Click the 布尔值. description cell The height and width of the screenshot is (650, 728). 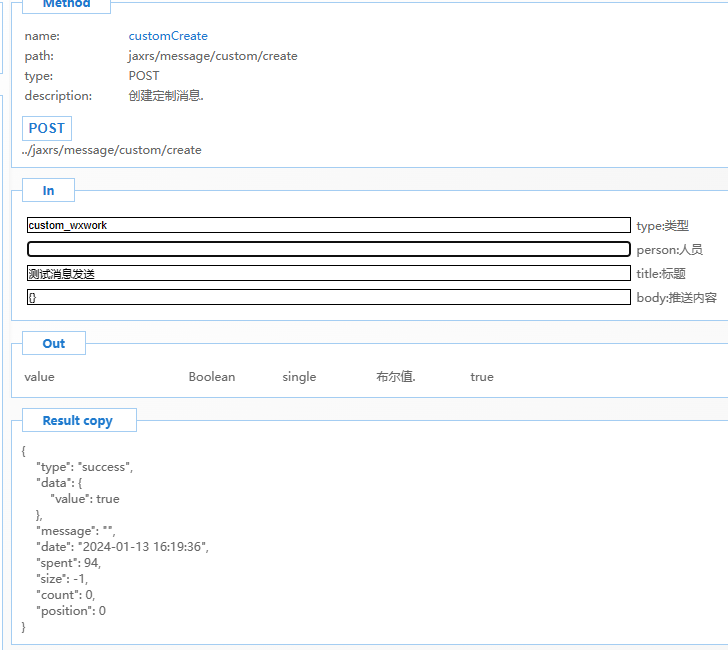tap(396, 377)
